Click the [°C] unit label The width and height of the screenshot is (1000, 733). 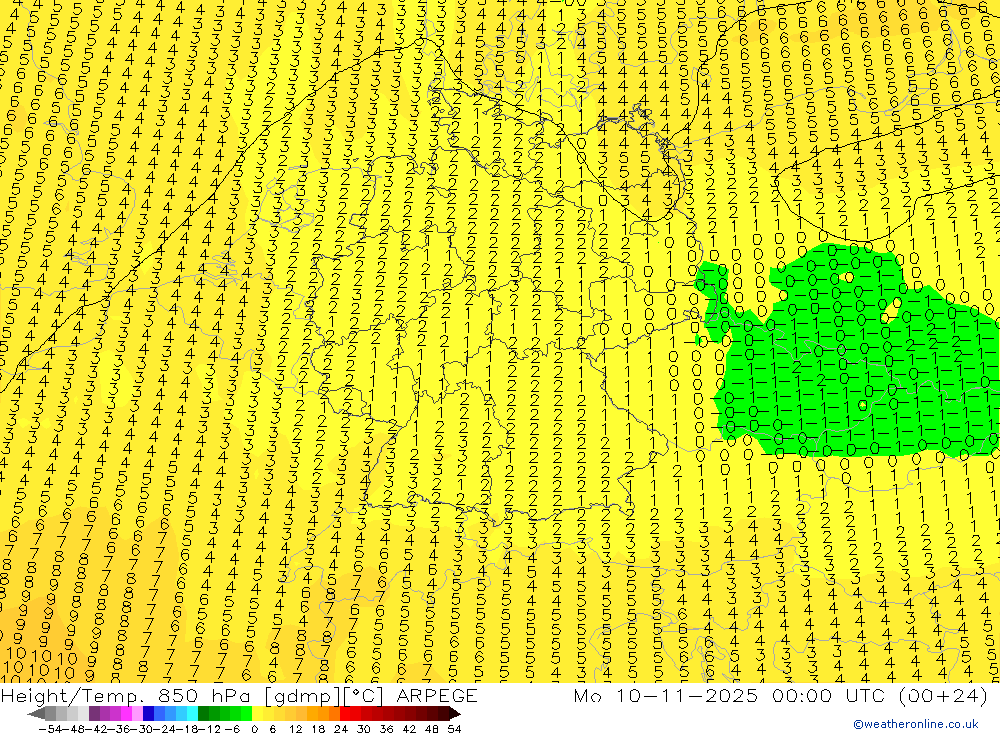[364, 695]
